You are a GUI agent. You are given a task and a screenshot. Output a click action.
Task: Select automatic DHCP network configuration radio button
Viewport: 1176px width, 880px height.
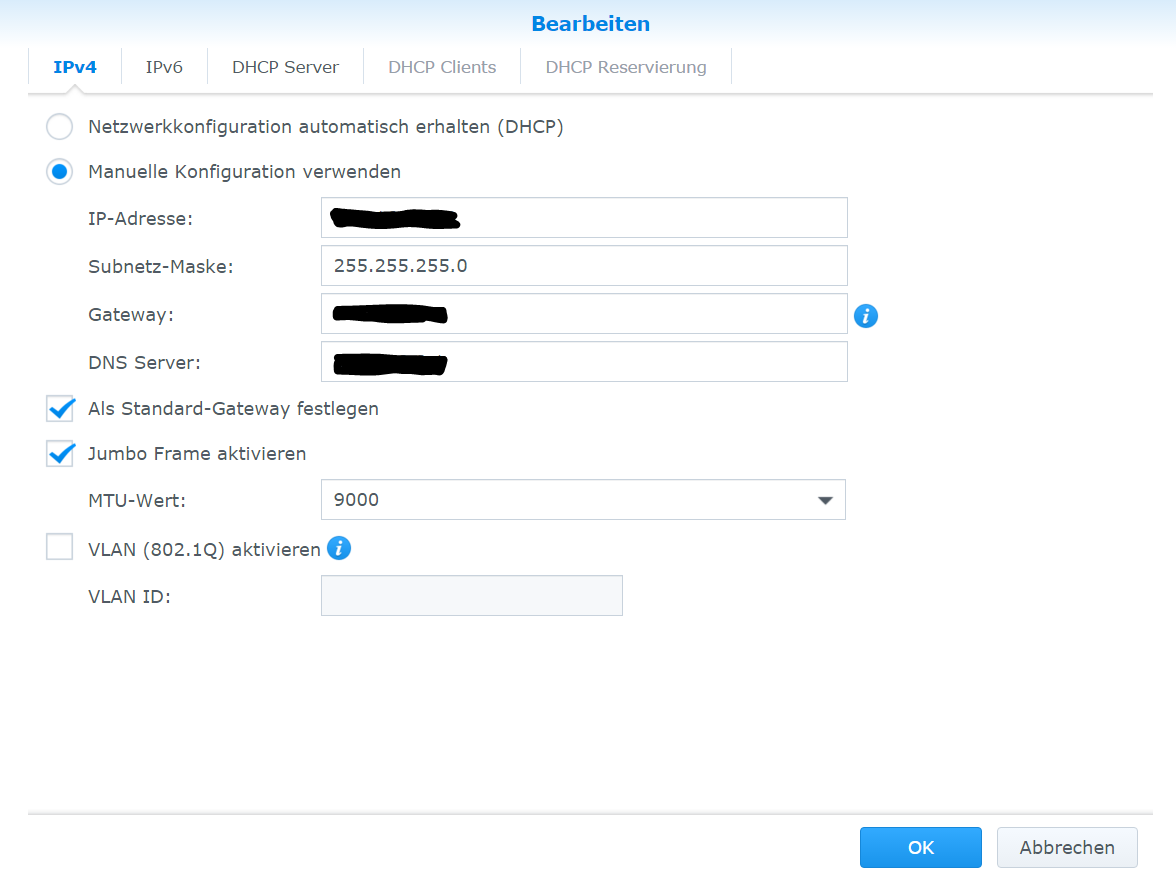tap(60, 127)
